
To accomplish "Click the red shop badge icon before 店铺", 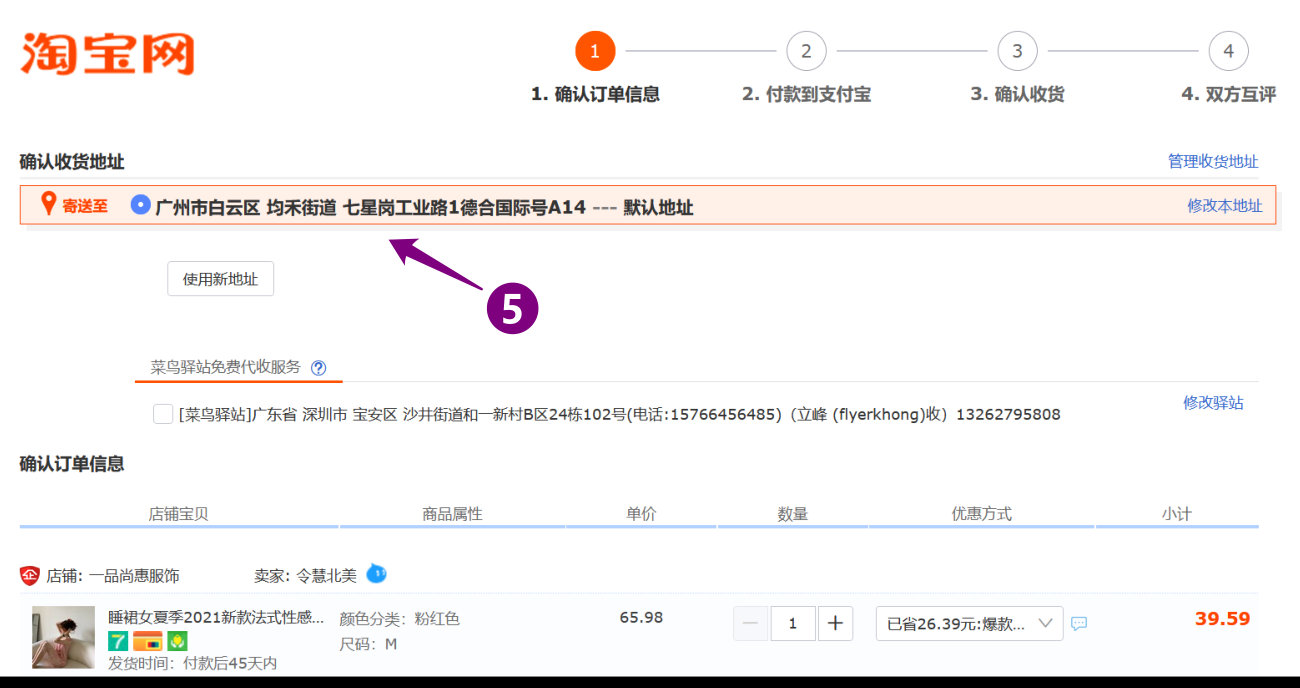I will click(x=29, y=576).
